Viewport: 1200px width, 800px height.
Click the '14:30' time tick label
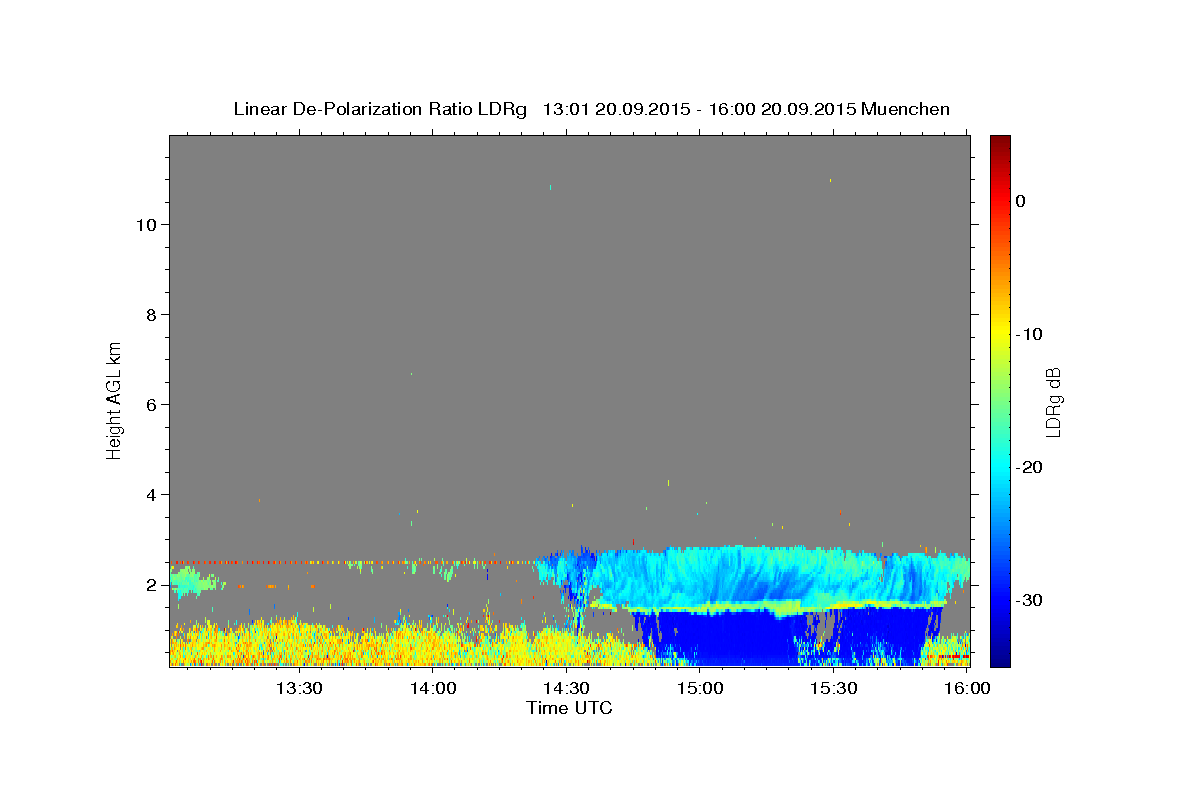pyautogui.click(x=566, y=688)
